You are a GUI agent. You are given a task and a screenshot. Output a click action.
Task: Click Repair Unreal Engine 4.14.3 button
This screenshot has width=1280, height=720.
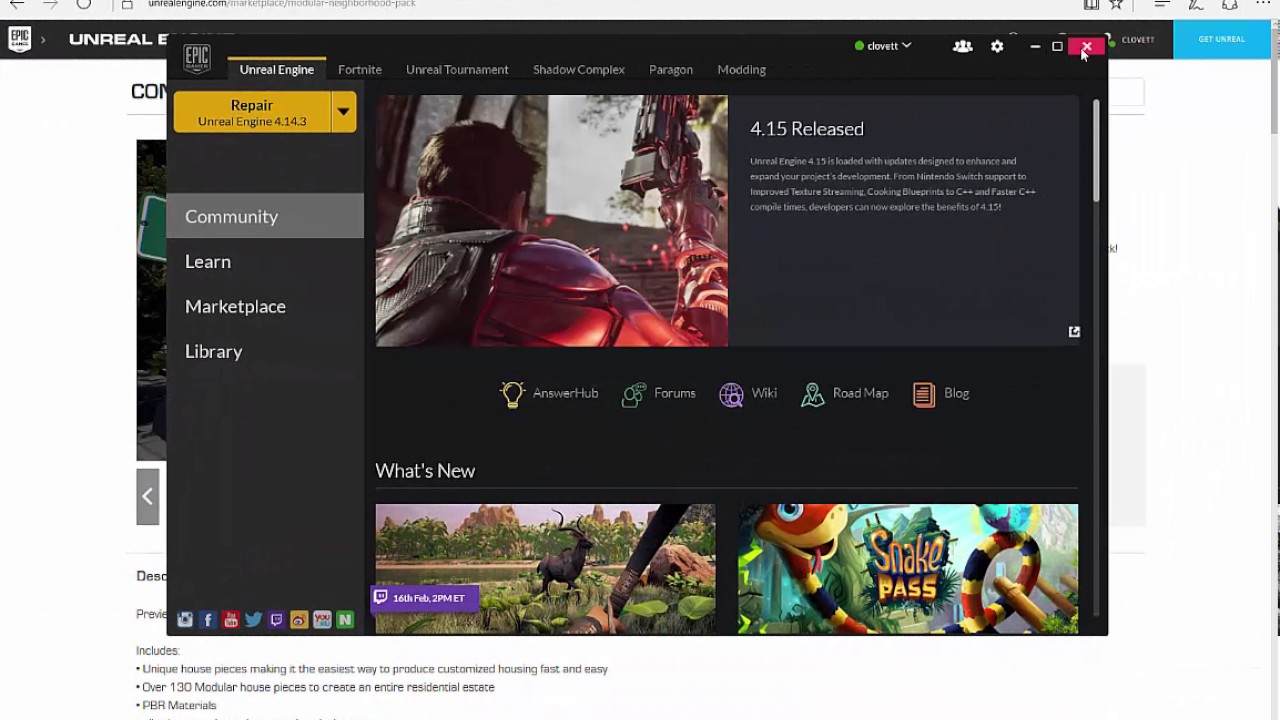point(252,112)
